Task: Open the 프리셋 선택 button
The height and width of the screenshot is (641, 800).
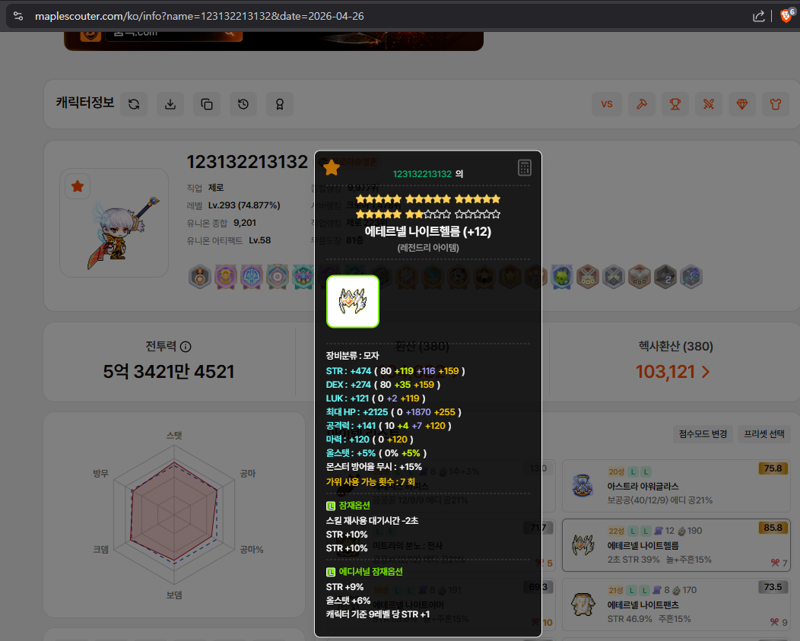Action: (764, 434)
